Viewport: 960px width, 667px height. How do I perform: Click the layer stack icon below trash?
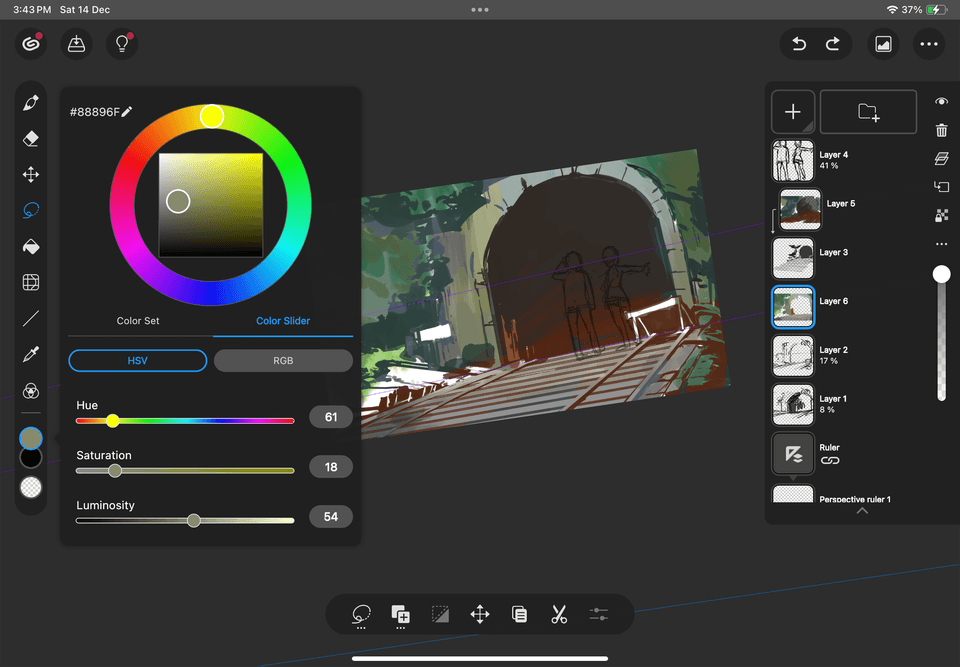pos(942,159)
